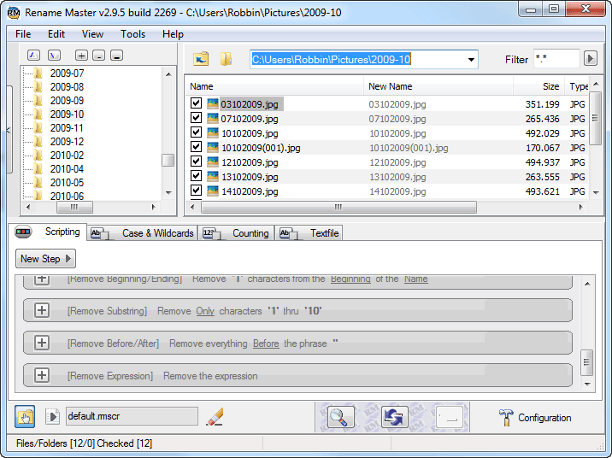The width and height of the screenshot is (612, 458).
Task: Sort files by the Name column header
Action: pos(275,86)
